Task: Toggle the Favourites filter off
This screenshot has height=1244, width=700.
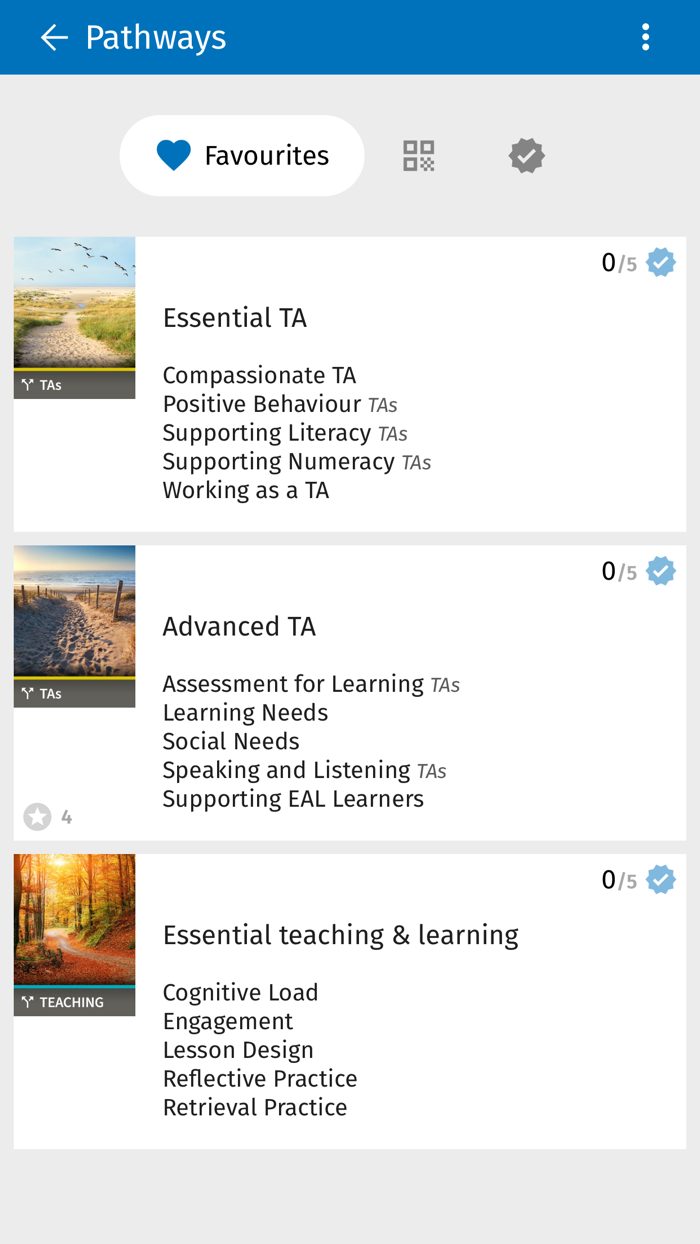Action: pyautogui.click(x=242, y=155)
